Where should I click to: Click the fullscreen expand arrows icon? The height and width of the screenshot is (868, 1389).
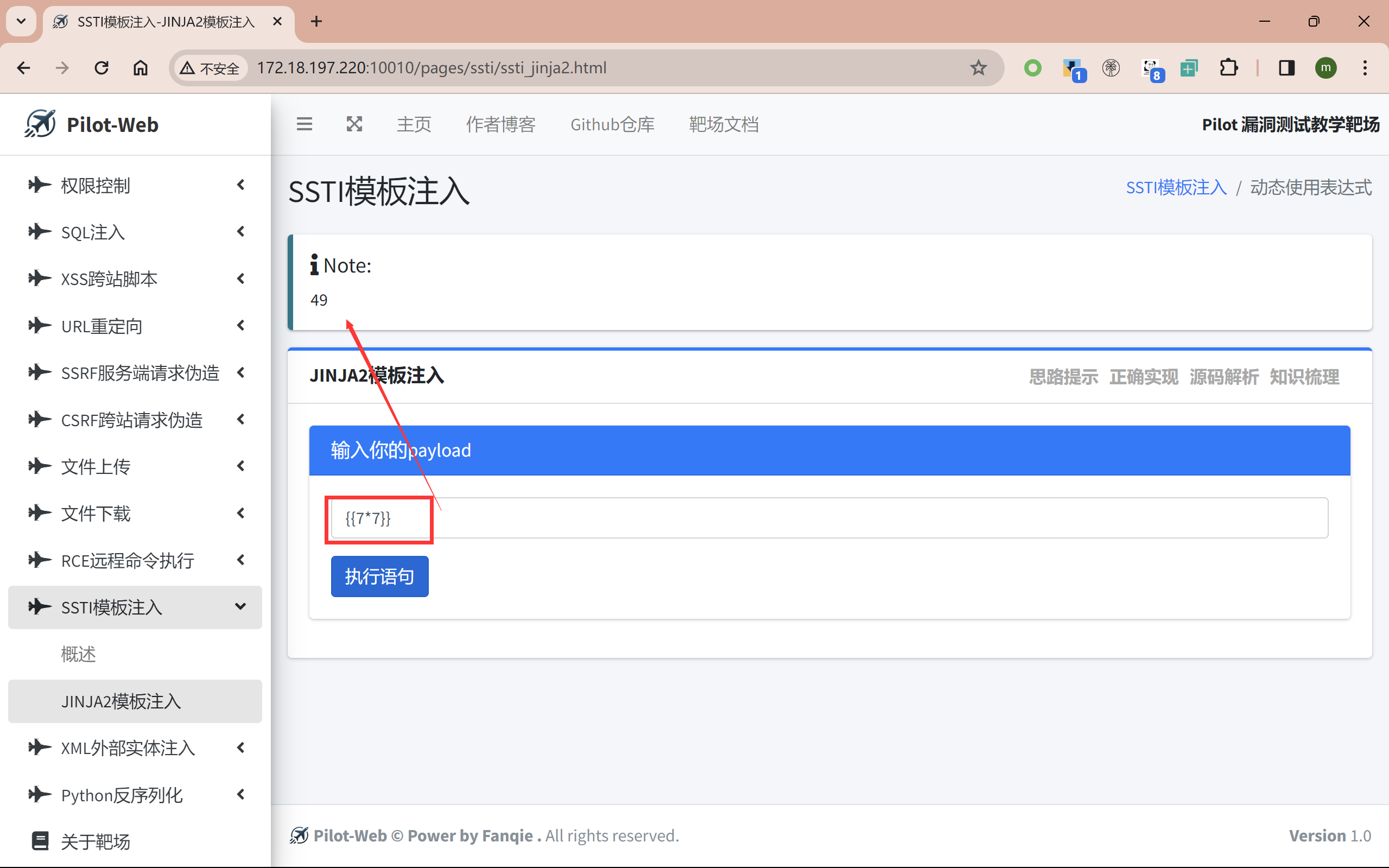click(x=354, y=124)
